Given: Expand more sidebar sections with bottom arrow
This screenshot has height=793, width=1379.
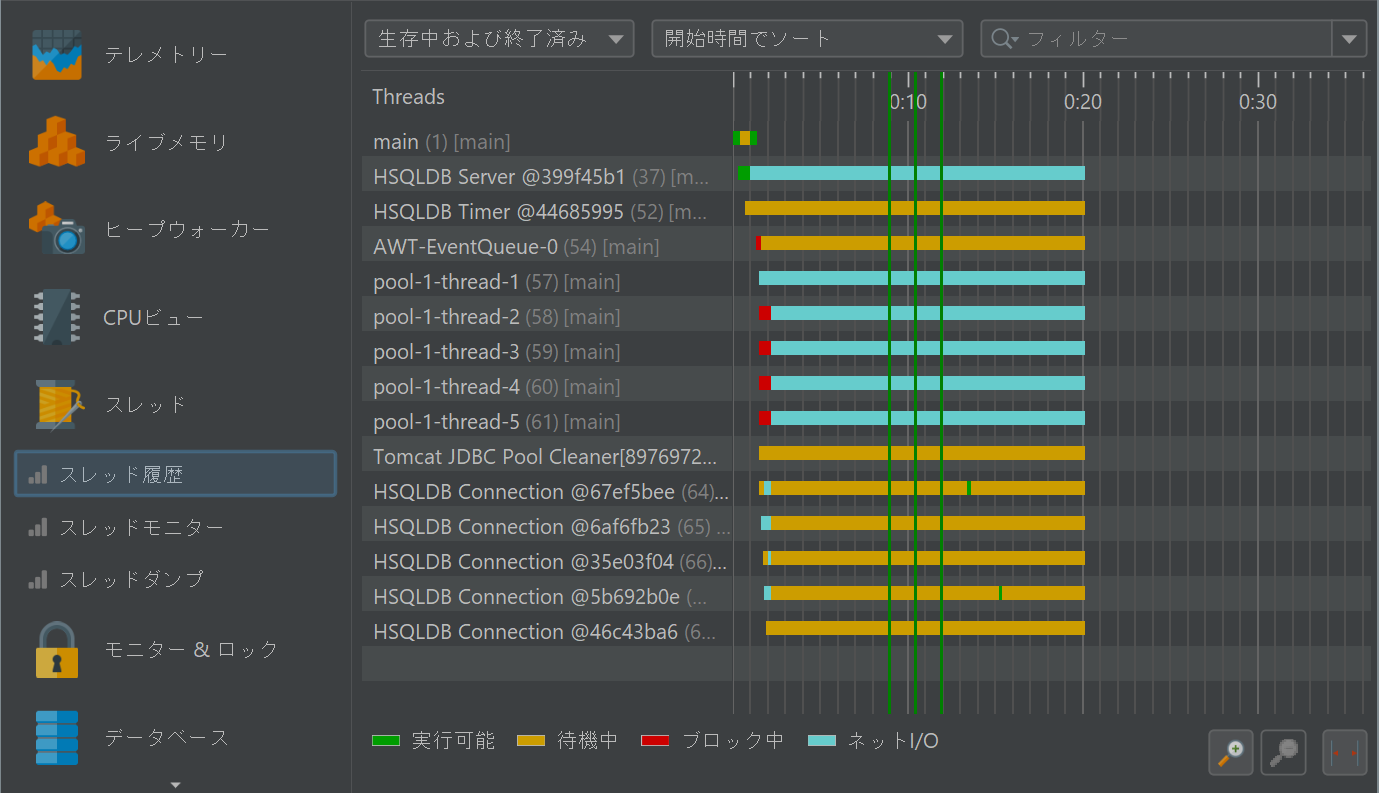Looking at the screenshot, I should 176,784.
